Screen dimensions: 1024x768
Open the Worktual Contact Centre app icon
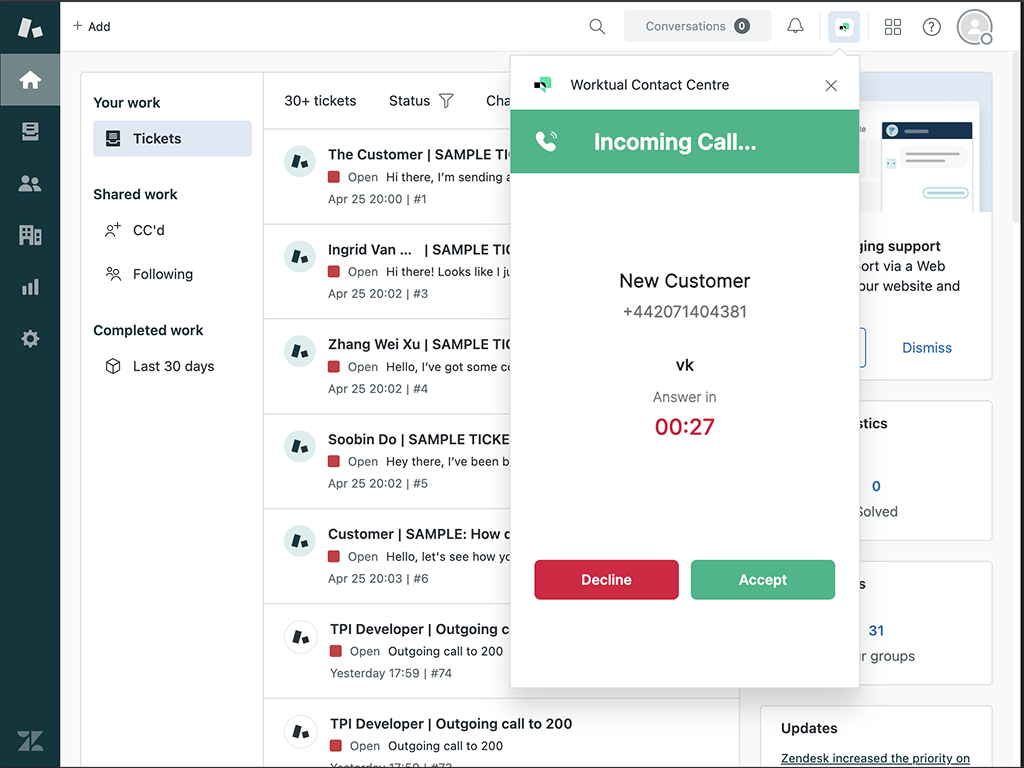pyautogui.click(x=843, y=26)
